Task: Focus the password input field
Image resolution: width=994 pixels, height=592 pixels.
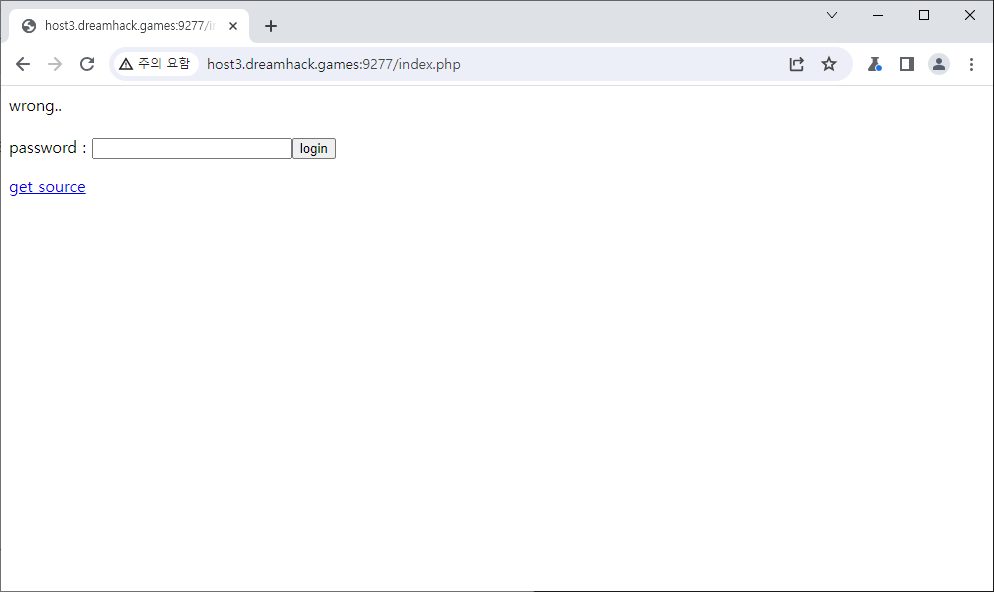Action: (191, 149)
